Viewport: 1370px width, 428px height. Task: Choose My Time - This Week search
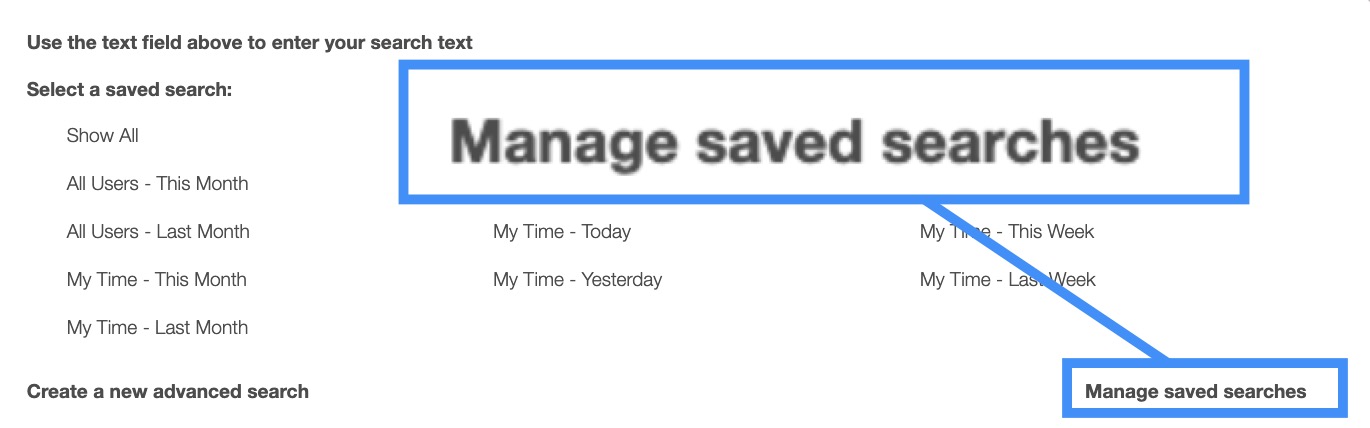pyautogui.click(x=1007, y=232)
